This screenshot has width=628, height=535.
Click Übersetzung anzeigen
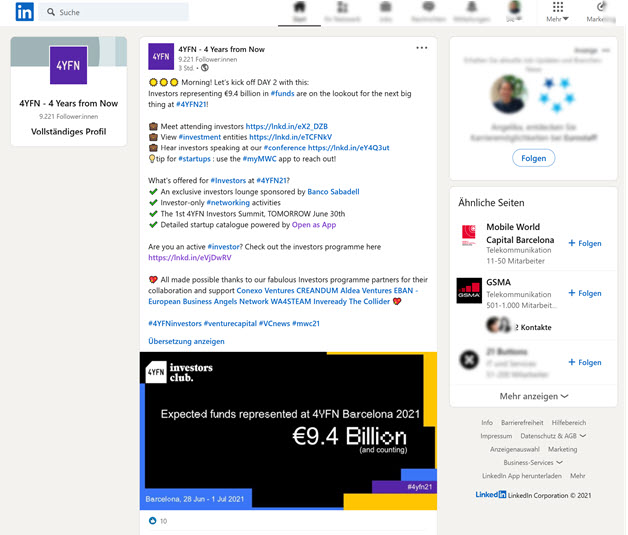pos(186,342)
